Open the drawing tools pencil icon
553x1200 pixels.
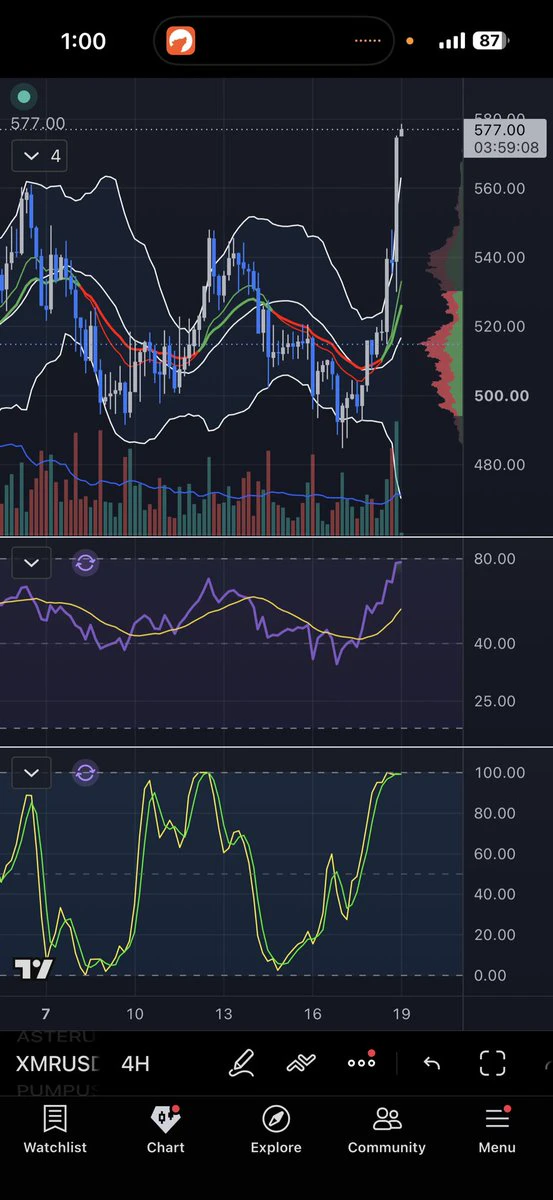tap(242, 1063)
